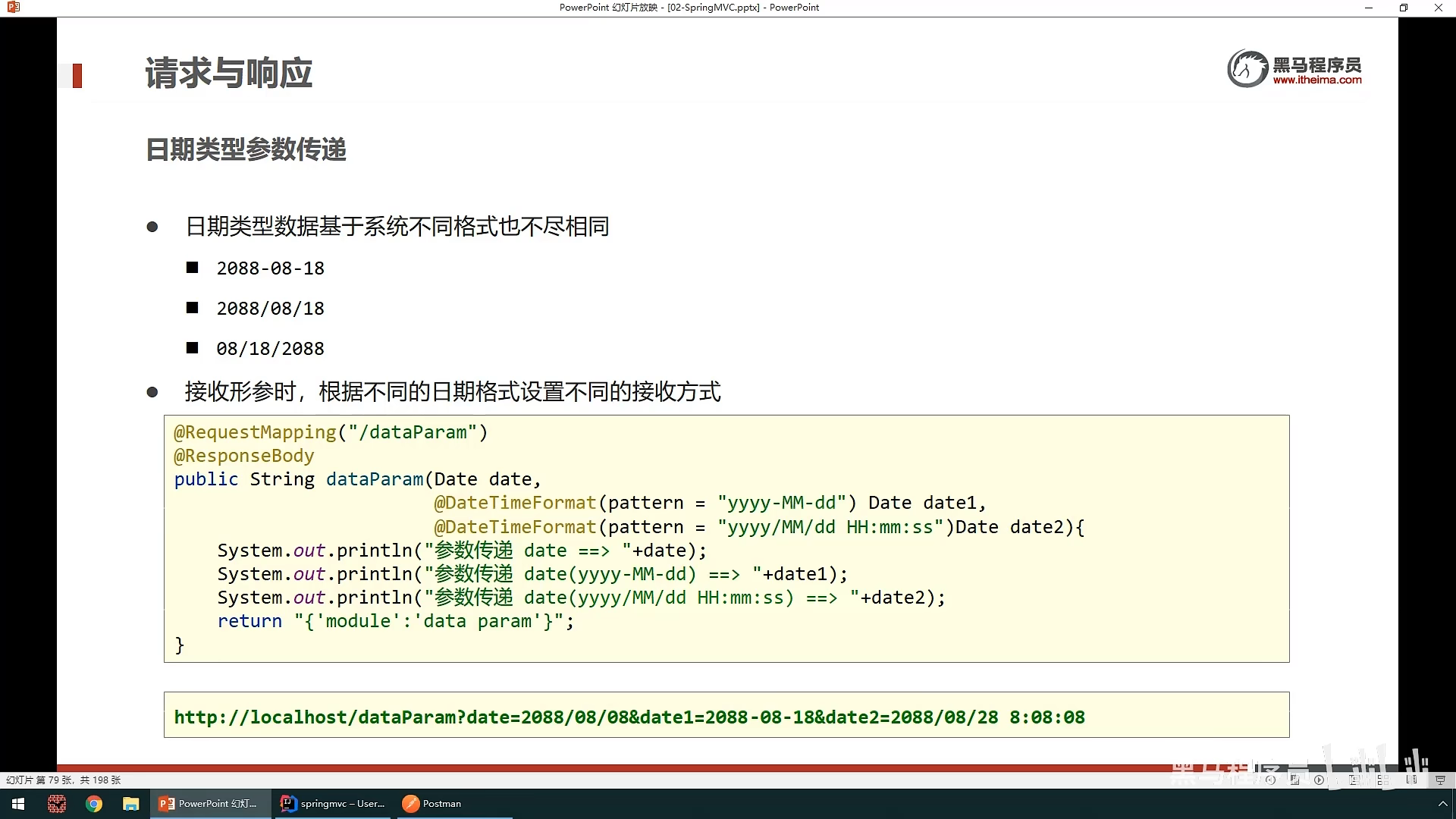The height and width of the screenshot is (819, 1456).
Task: Click the PowerPoint icon in title bar
Action: pyautogui.click(x=13, y=8)
